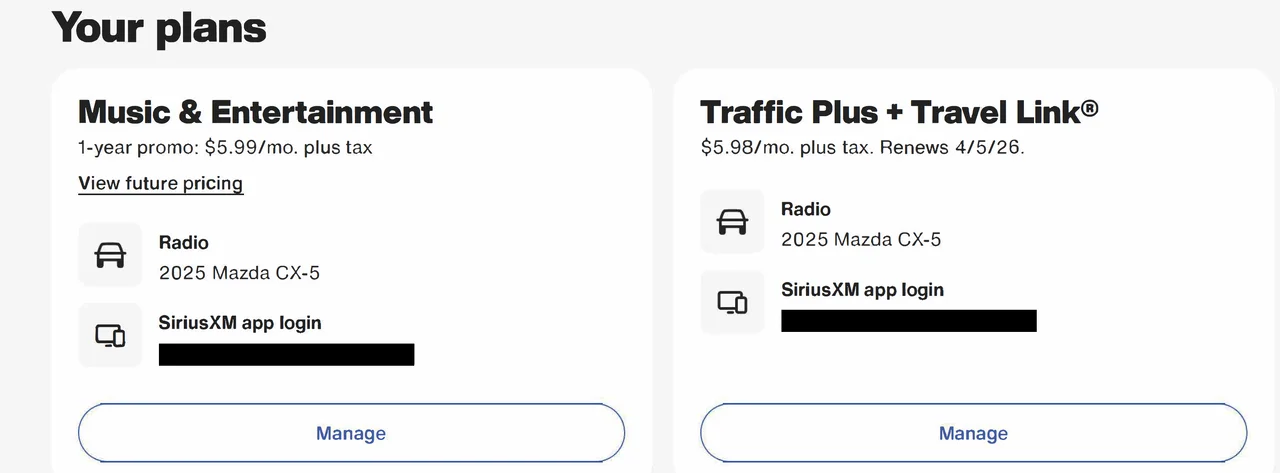
Task: Click the Your plans heading
Action: 159,27
